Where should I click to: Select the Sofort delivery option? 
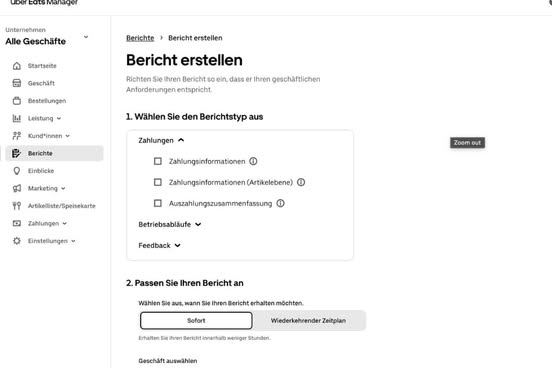pos(196,320)
